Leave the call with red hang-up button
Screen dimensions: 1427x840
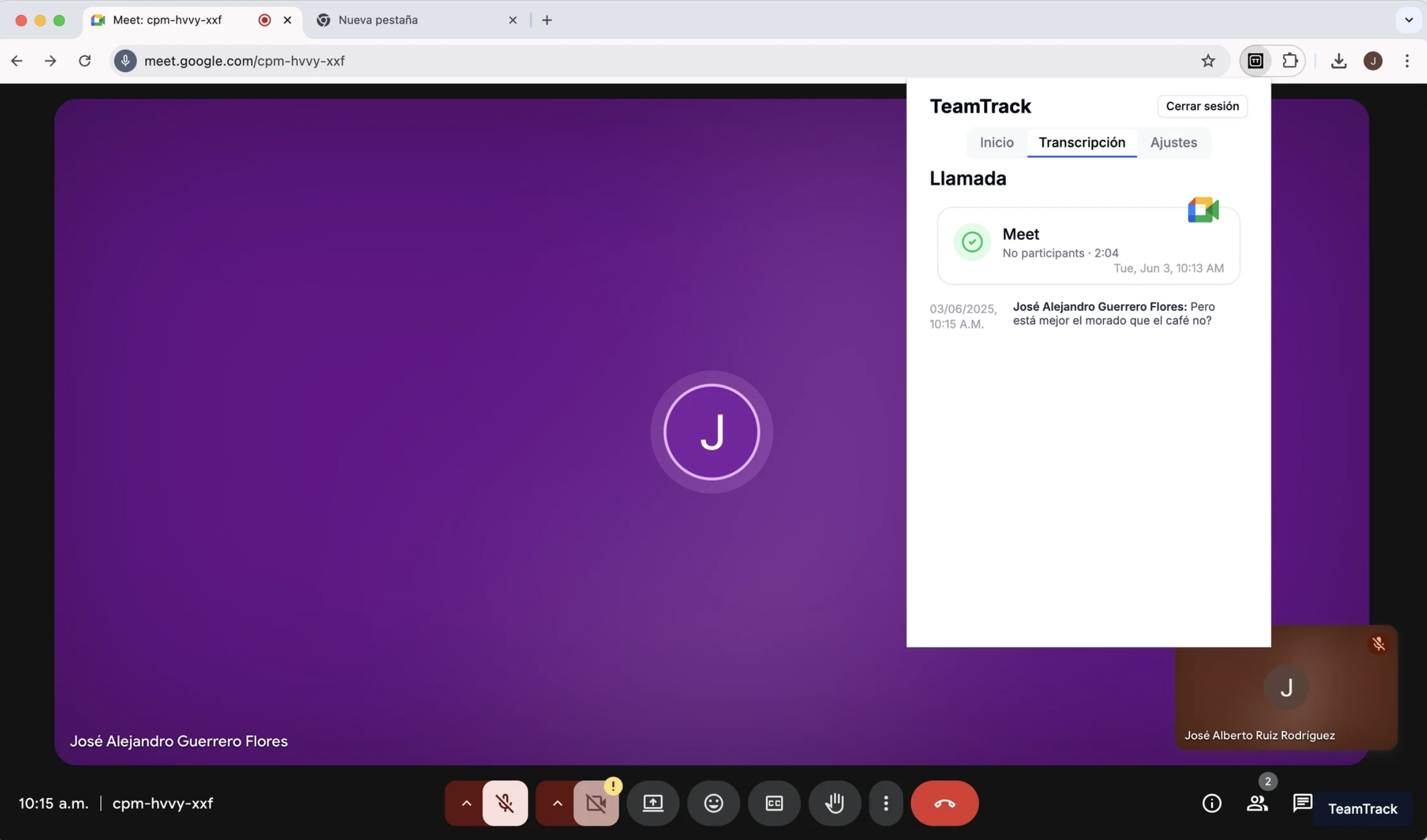pos(945,803)
